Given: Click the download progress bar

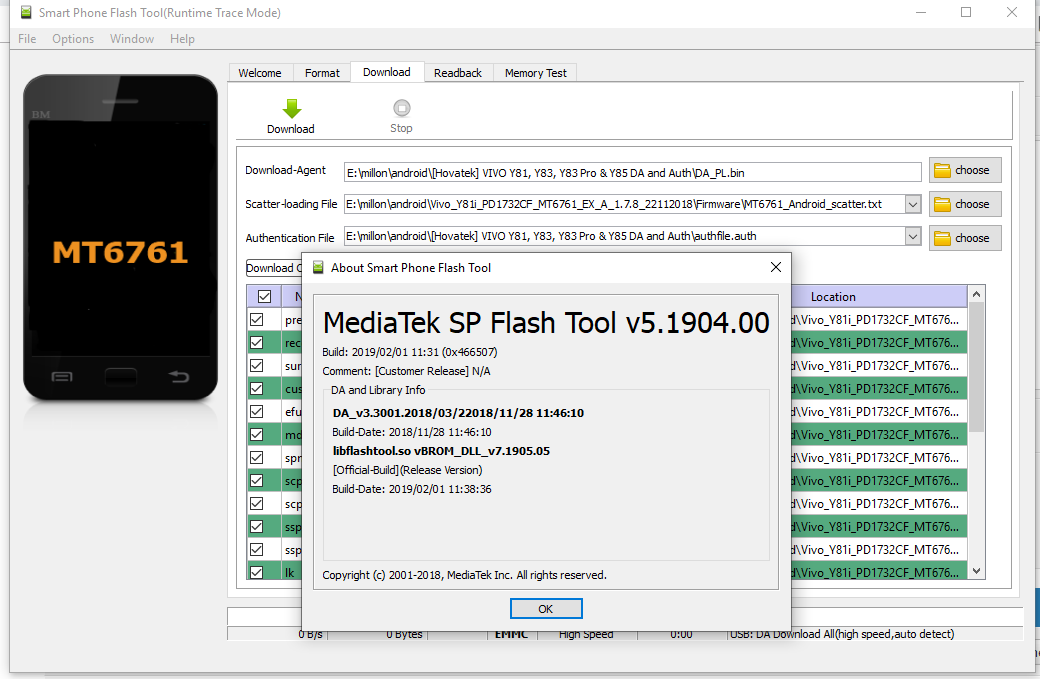Looking at the screenshot, I should (x=625, y=616).
